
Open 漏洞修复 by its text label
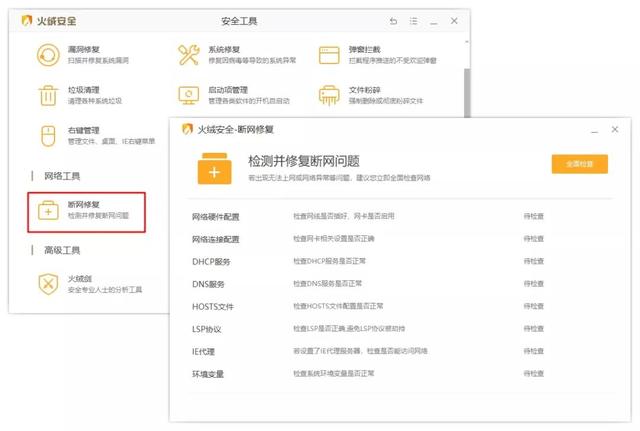point(84,49)
